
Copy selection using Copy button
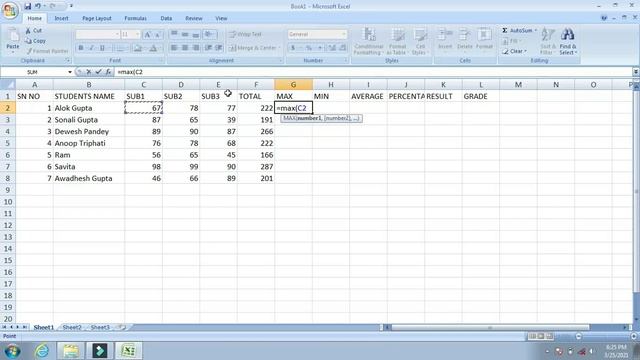pos(36,41)
